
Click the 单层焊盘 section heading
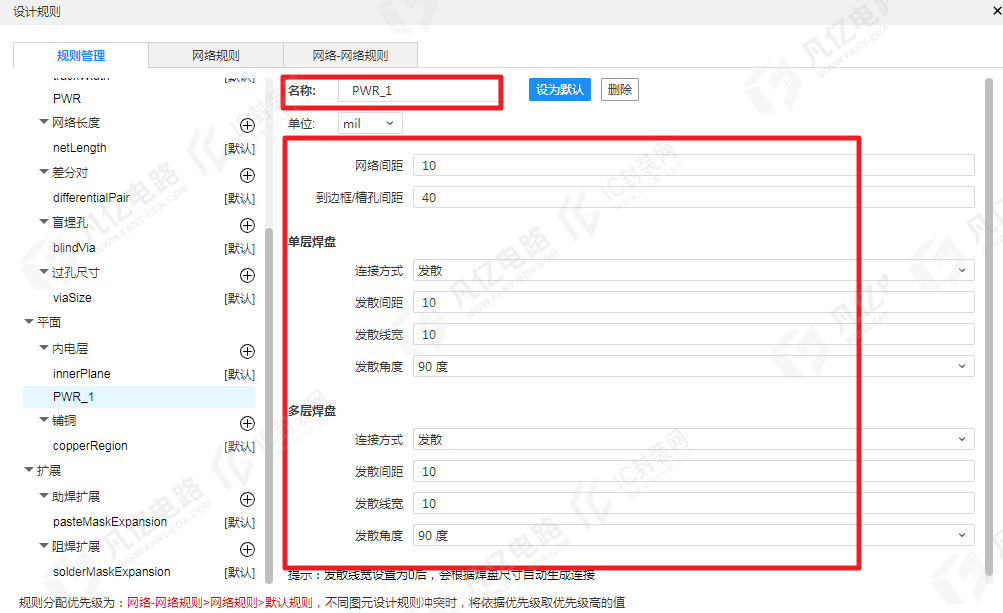coord(312,242)
